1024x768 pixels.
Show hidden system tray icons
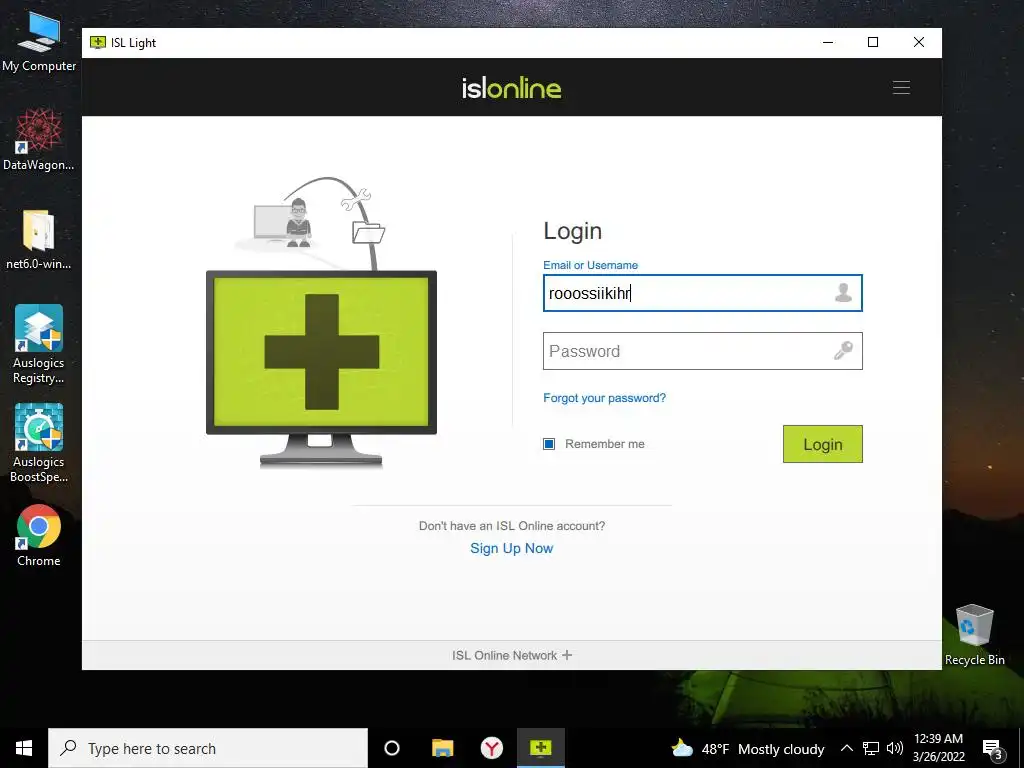pos(846,748)
